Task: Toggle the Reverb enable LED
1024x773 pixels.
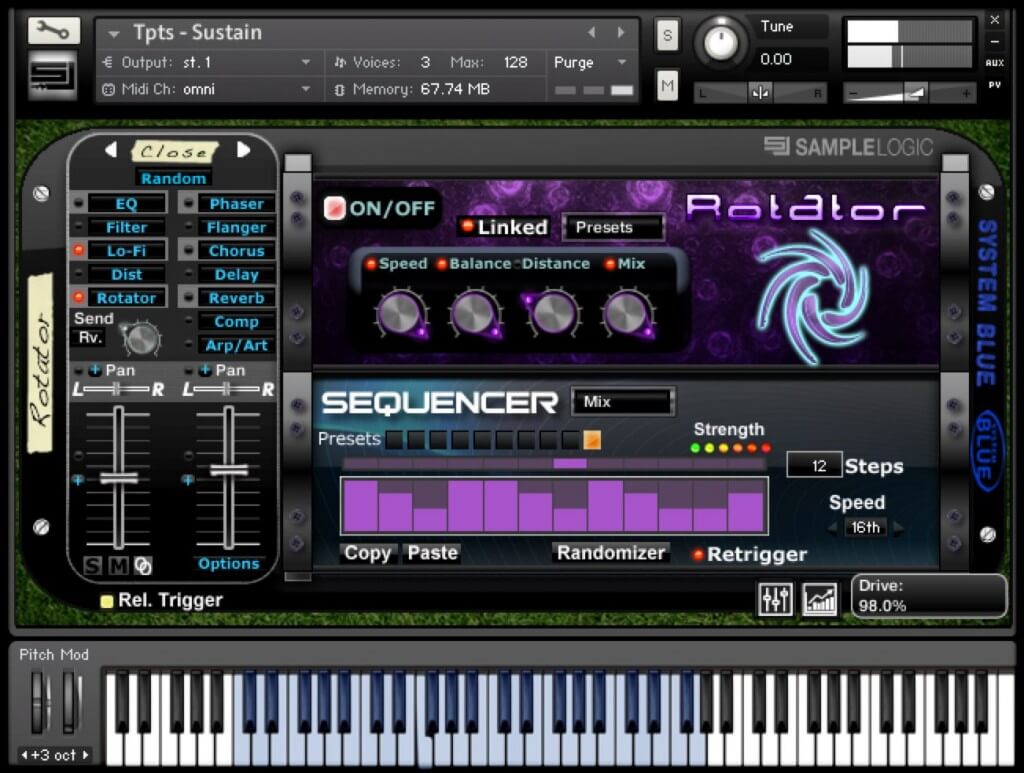Action: 188,297
